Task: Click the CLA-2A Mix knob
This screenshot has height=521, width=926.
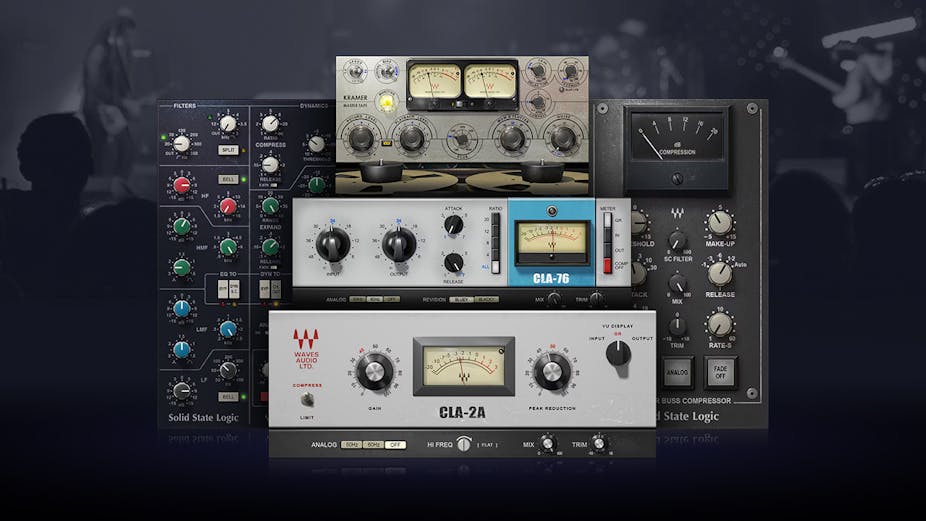Action: click(x=547, y=443)
